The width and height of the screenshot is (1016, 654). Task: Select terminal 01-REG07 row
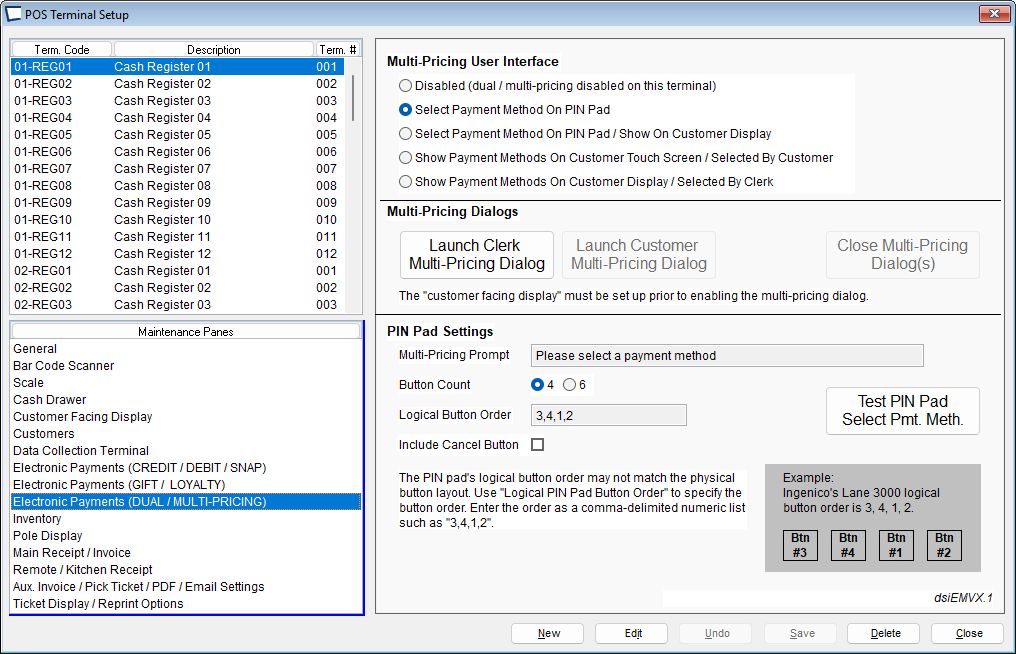tap(177, 169)
